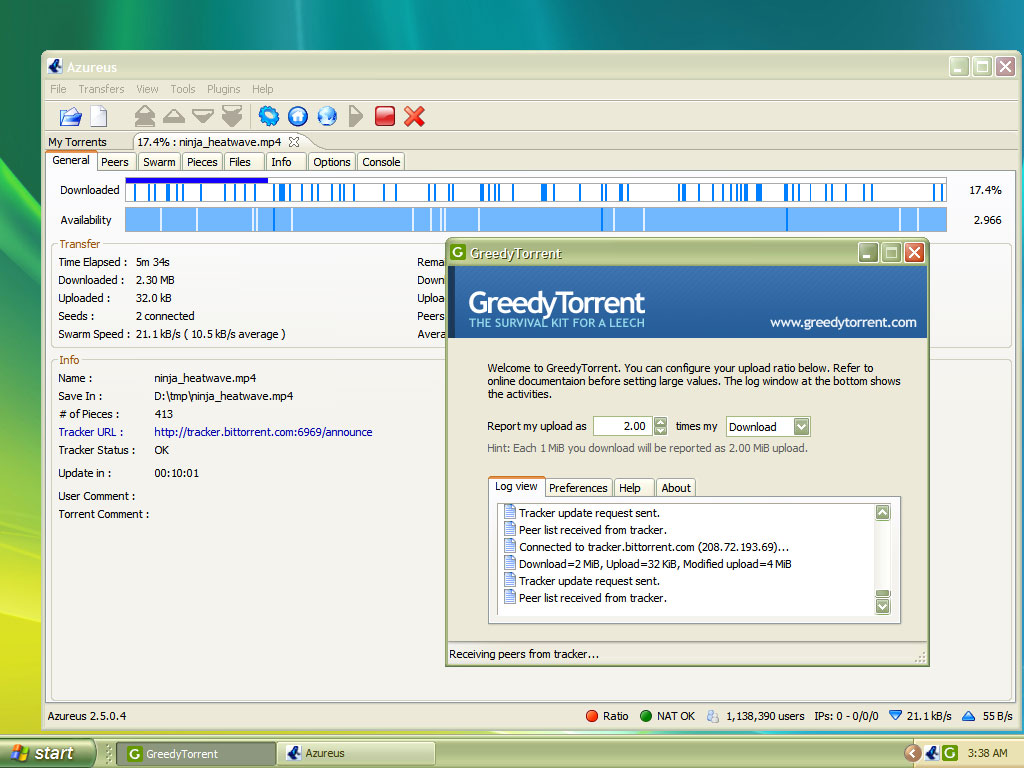Remove torrent with red X icon
1024x768 pixels.
414,116
